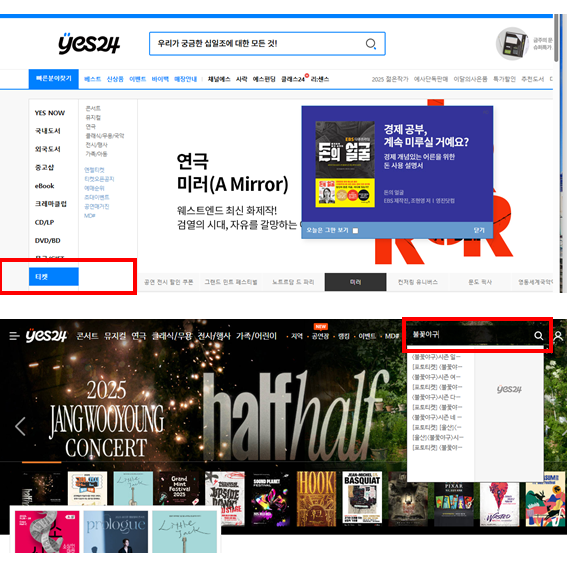This screenshot has width=567, height=567.
Task: Select the 노트르담 드 파리 banner tab
Action: [293, 282]
